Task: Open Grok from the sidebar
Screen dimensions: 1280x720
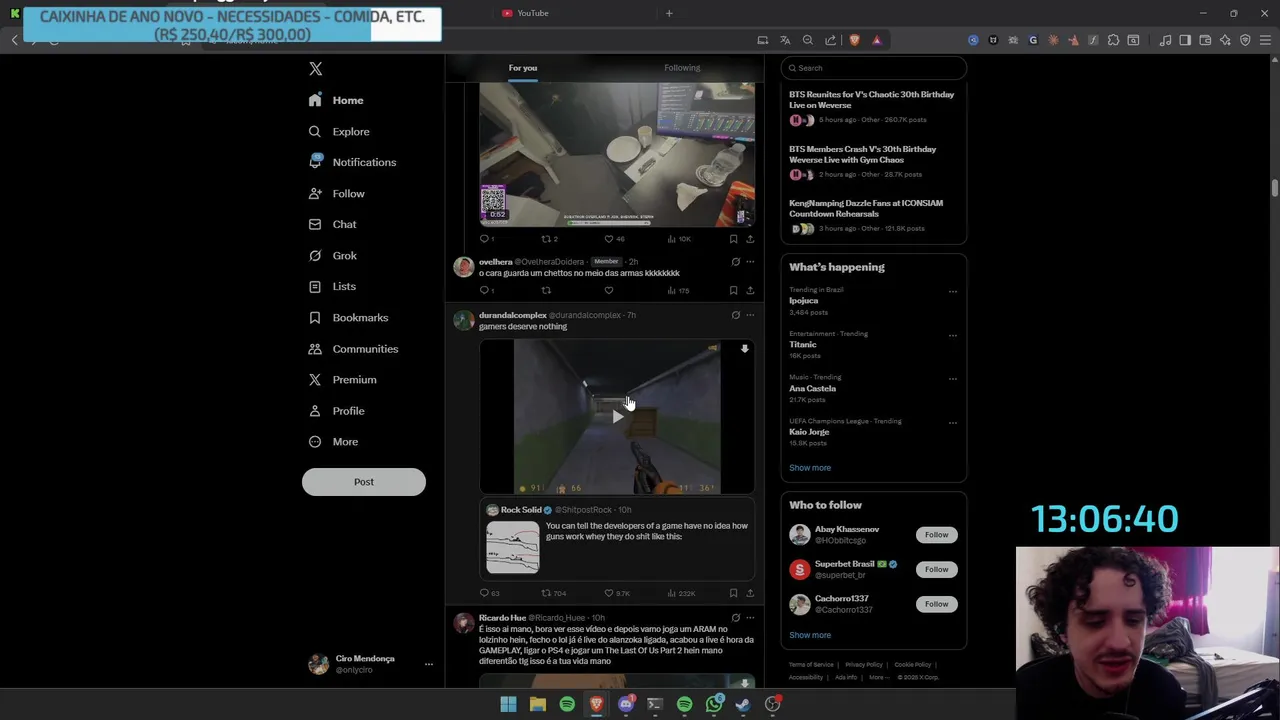Action: (x=332, y=255)
